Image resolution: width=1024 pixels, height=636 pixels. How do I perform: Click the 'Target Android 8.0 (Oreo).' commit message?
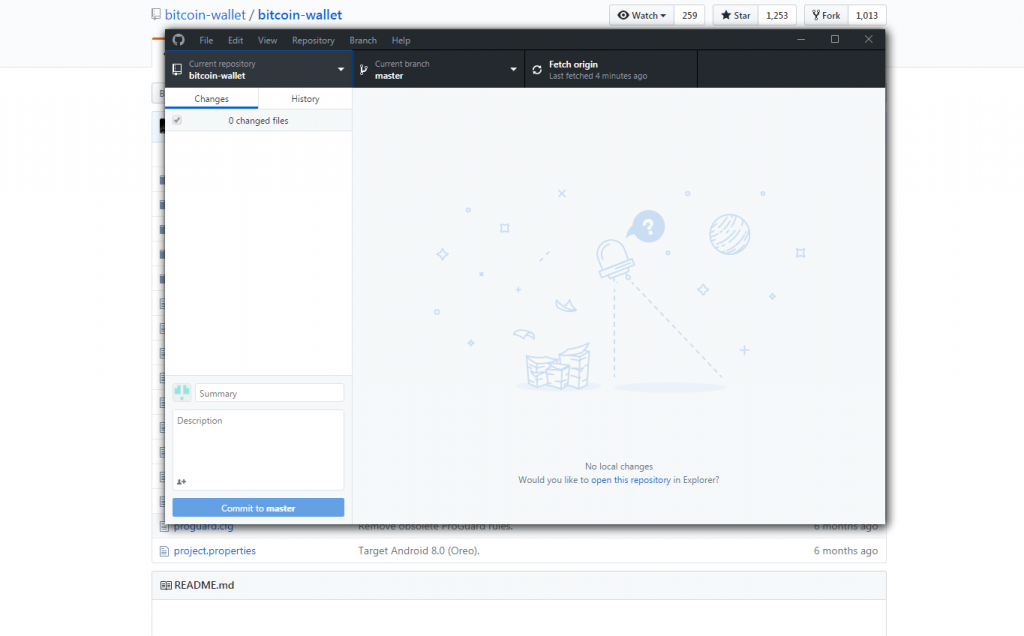pyautogui.click(x=419, y=551)
